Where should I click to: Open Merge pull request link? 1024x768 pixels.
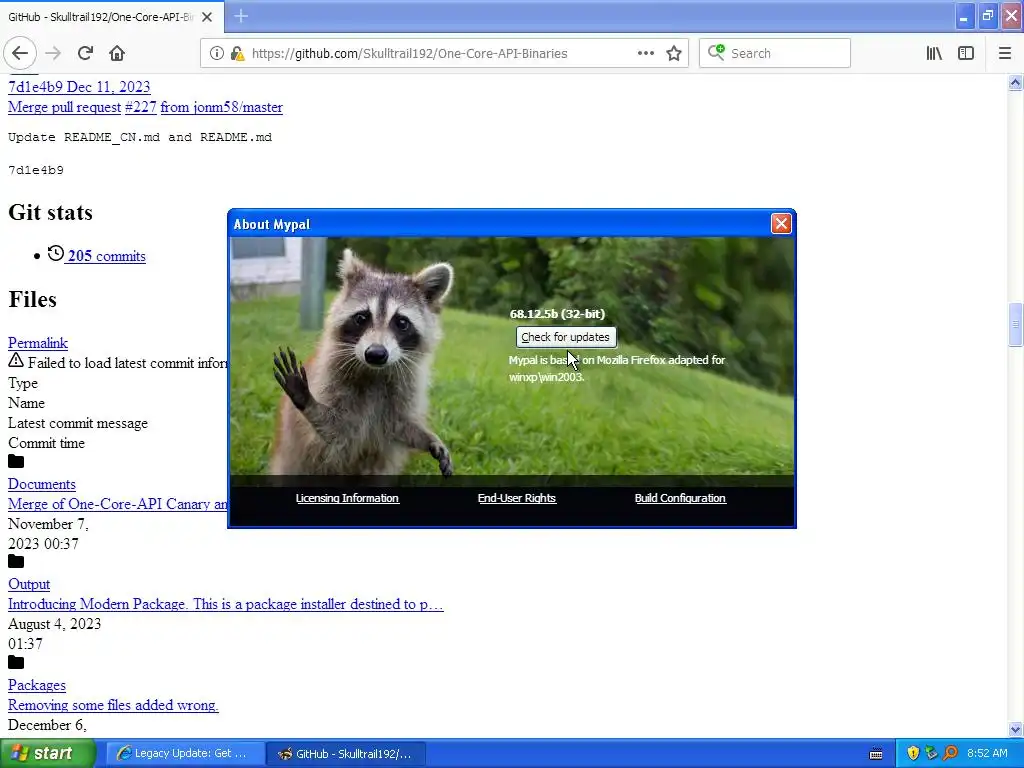pos(65,107)
